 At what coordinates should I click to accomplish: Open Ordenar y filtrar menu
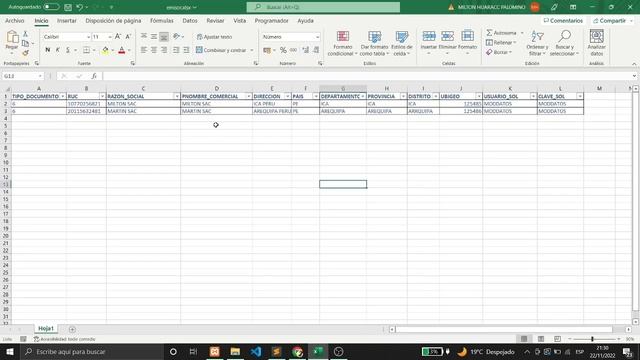tap(537, 43)
